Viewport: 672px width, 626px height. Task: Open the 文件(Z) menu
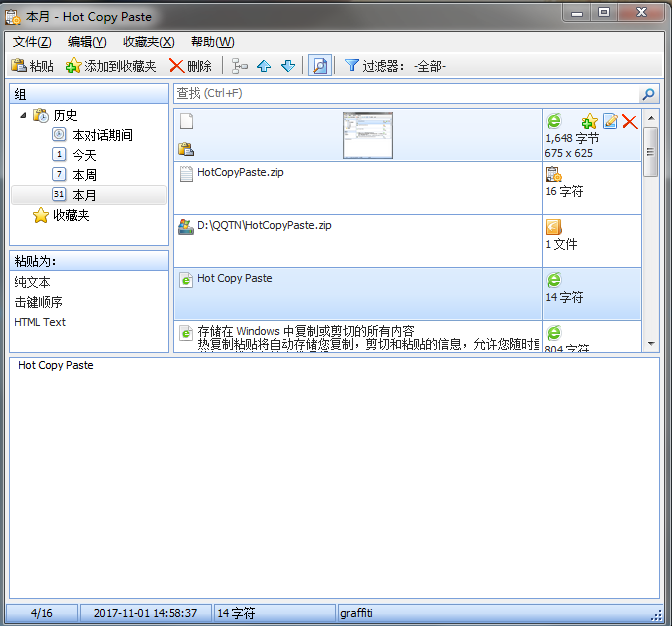tap(32, 42)
